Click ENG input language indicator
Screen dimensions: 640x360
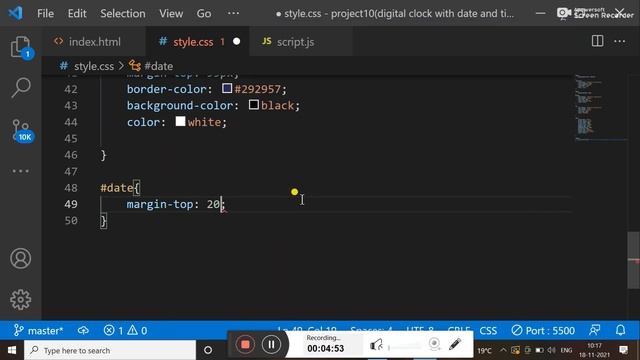click(566, 350)
